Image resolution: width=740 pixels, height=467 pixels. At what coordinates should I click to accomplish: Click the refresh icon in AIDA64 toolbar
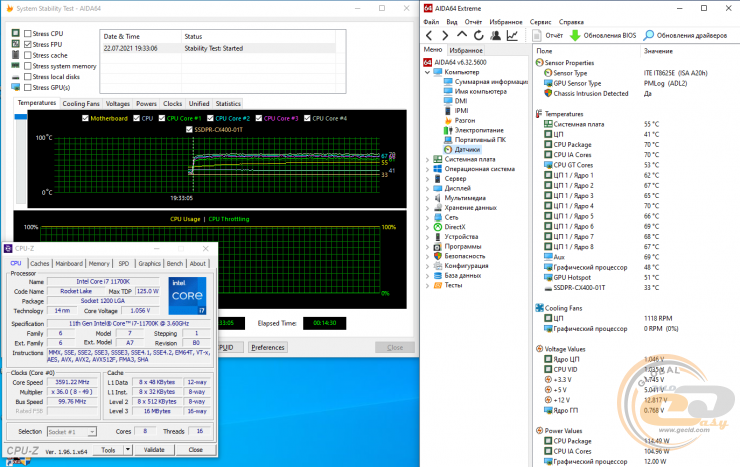(x=479, y=35)
